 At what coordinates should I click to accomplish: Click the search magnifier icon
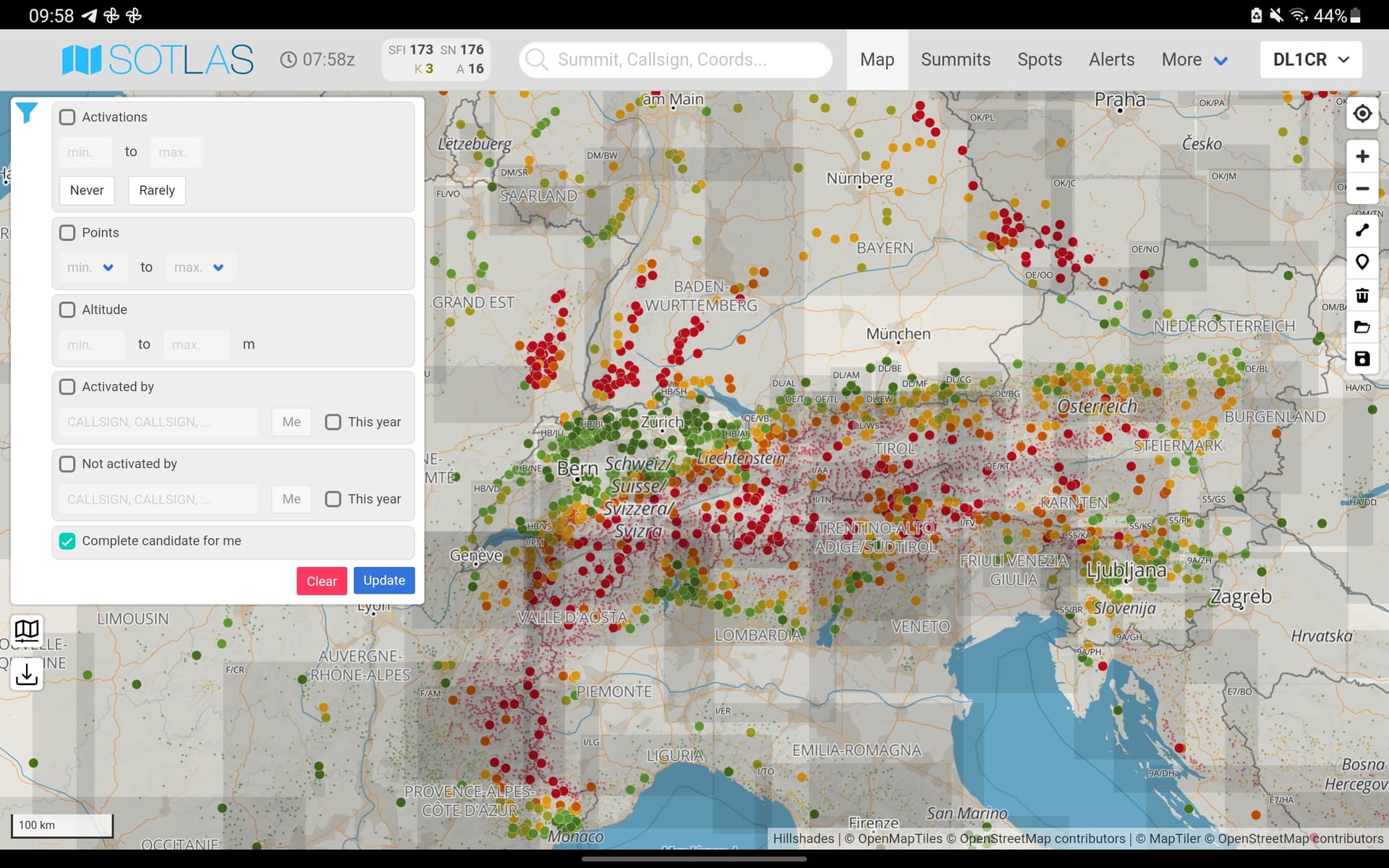537,59
